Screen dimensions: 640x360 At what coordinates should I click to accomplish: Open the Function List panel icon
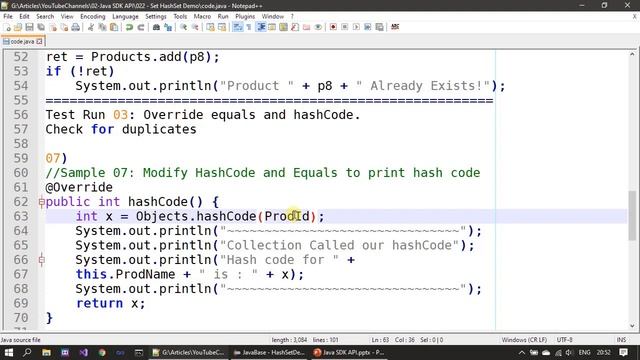[x=295, y=27]
